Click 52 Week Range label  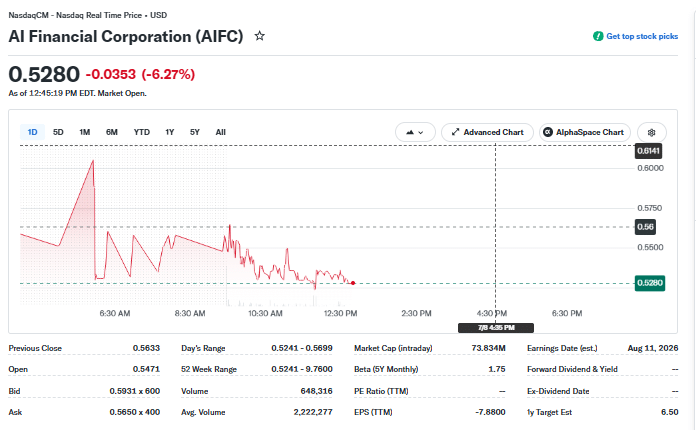click(x=209, y=369)
